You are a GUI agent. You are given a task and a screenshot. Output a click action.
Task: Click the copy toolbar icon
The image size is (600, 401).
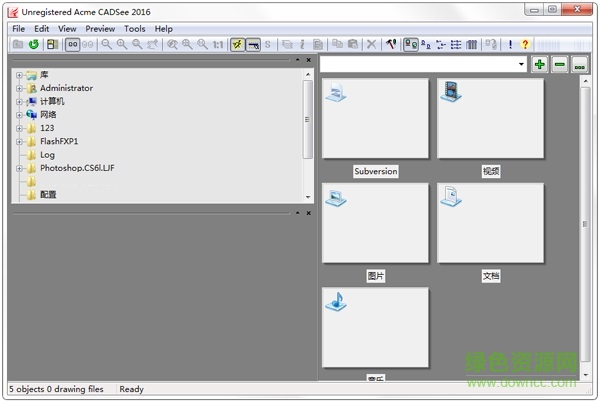point(337,44)
